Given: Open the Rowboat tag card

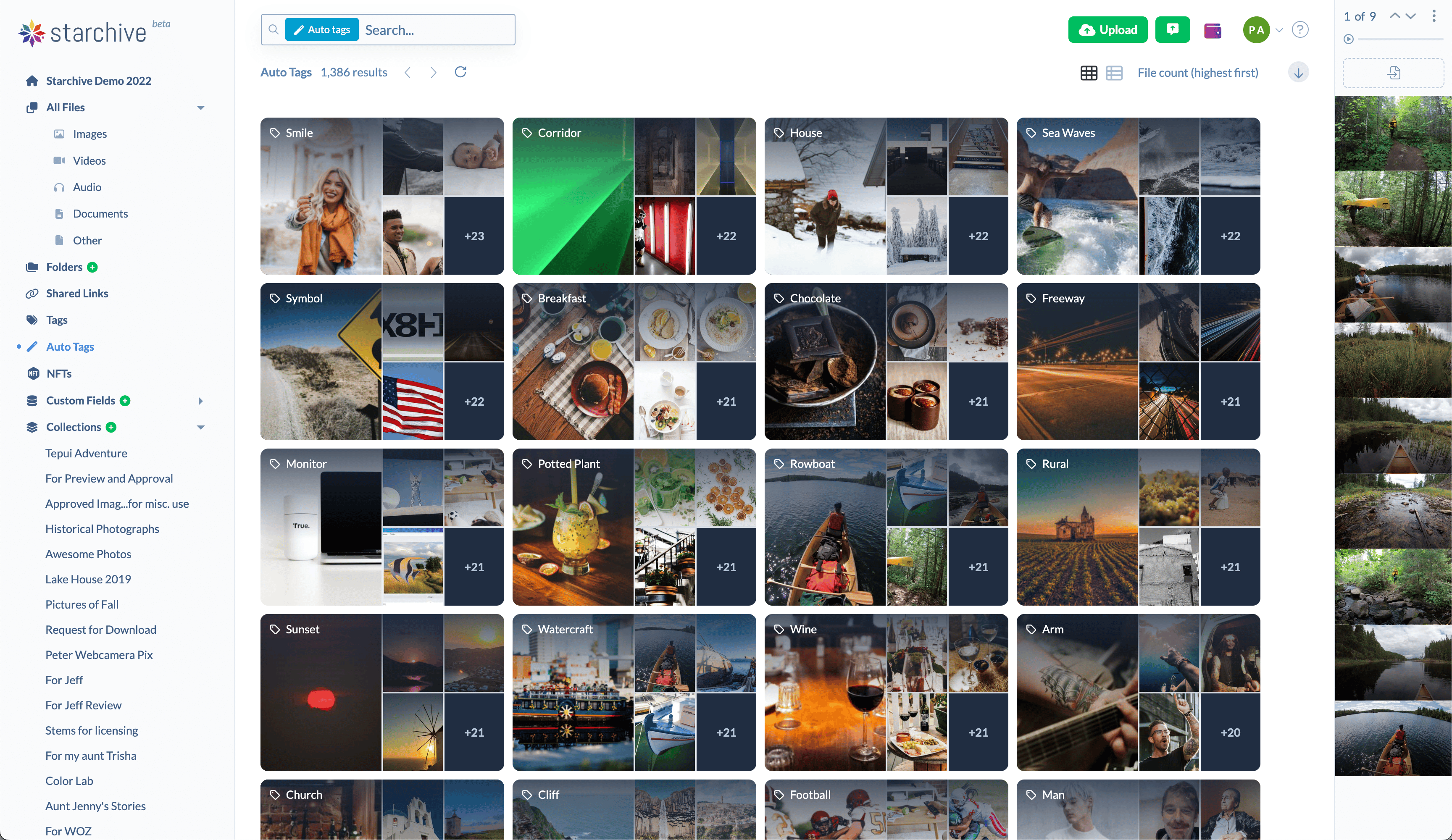Looking at the screenshot, I should point(886,527).
